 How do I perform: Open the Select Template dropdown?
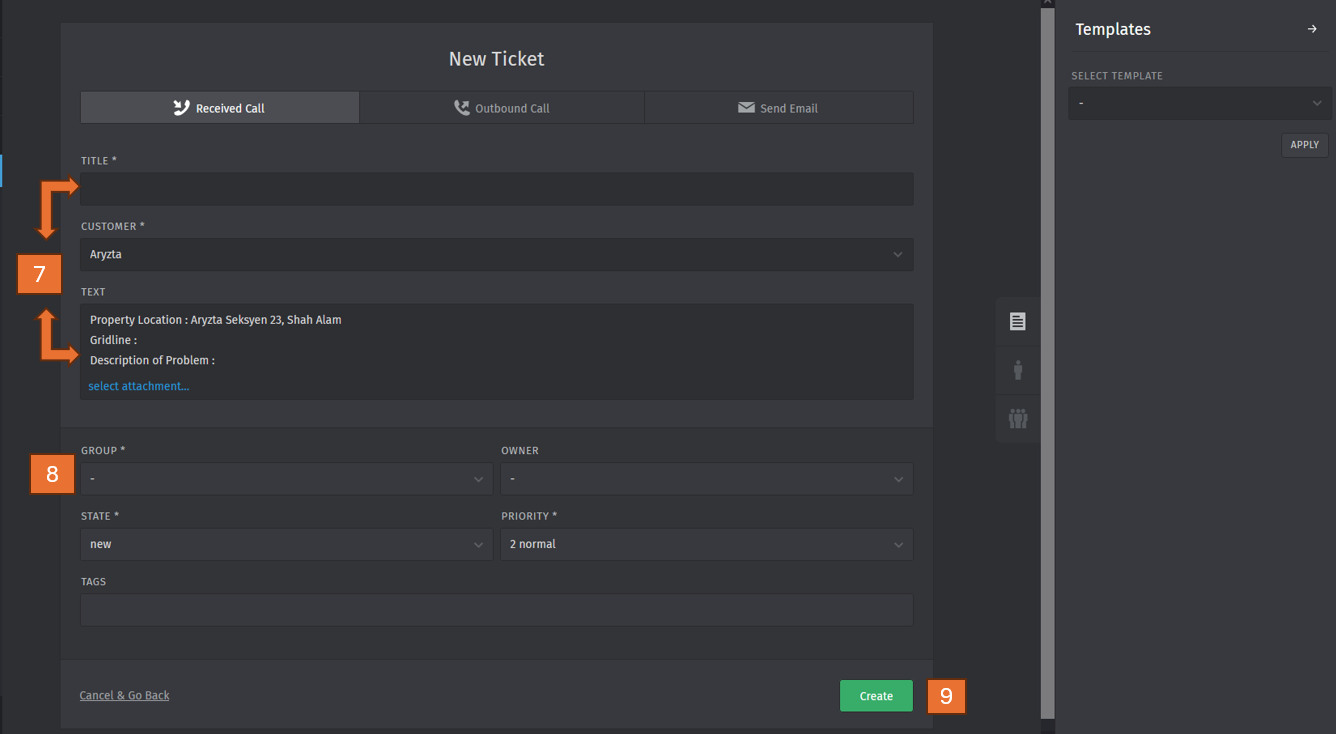pos(1199,103)
